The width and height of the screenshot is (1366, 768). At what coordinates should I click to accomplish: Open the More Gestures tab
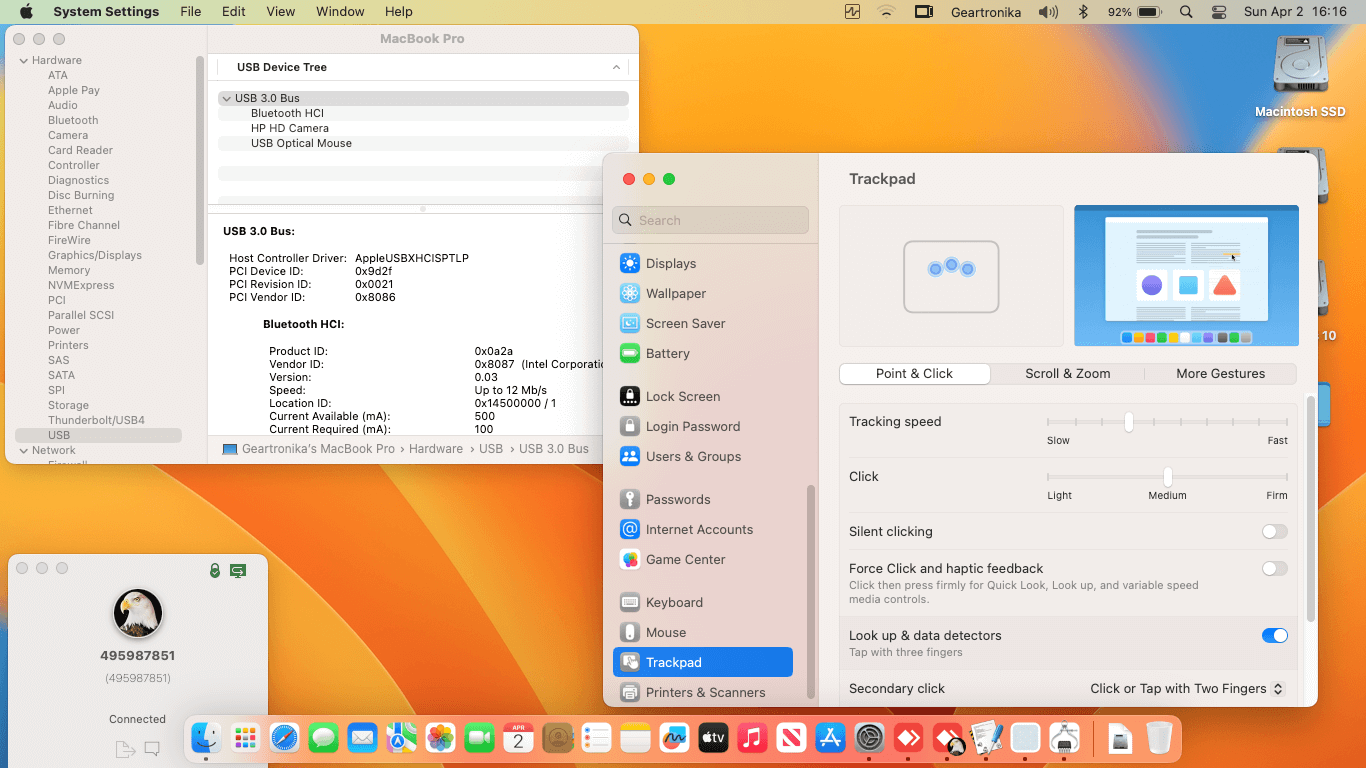click(1221, 374)
